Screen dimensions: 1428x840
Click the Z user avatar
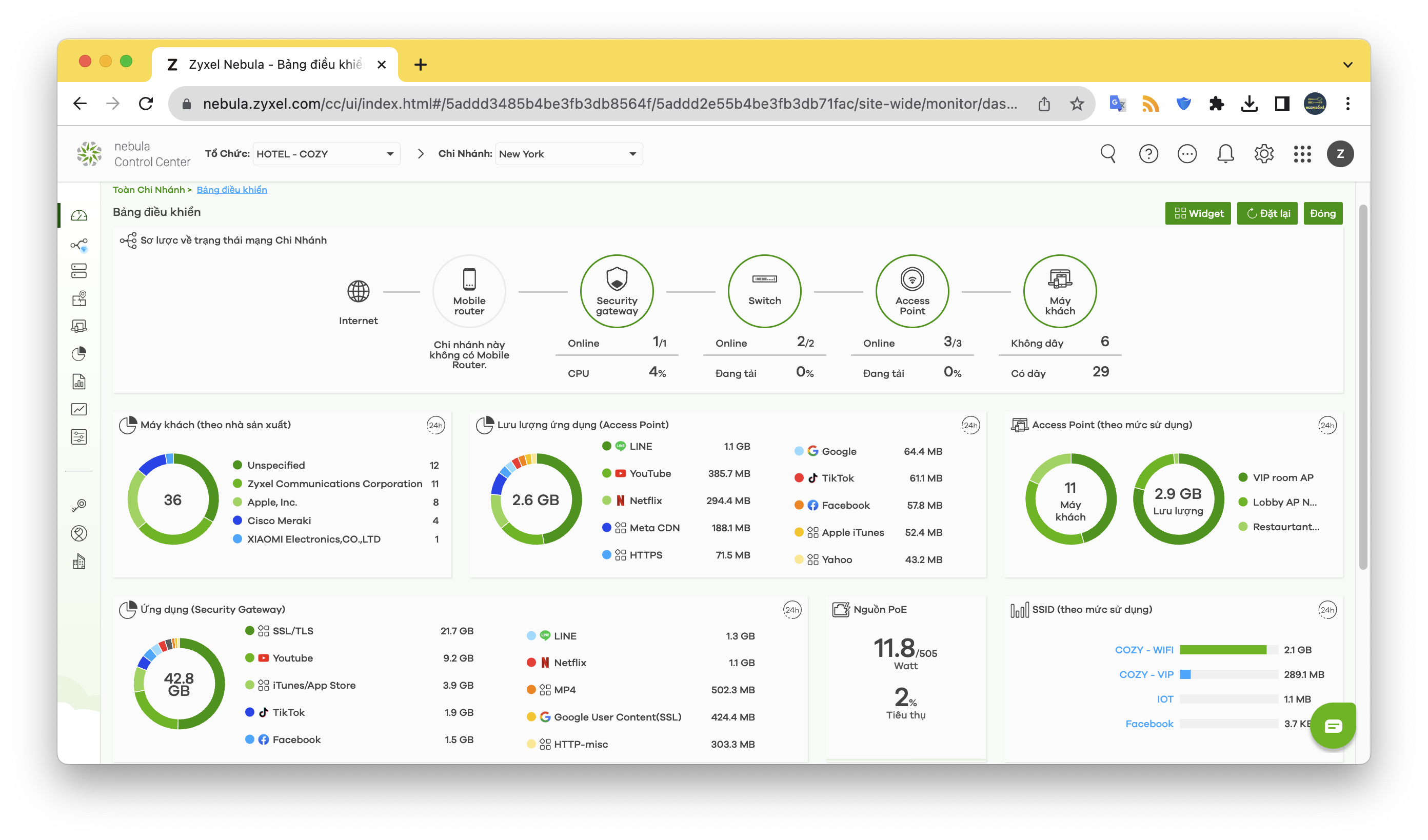click(1340, 153)
